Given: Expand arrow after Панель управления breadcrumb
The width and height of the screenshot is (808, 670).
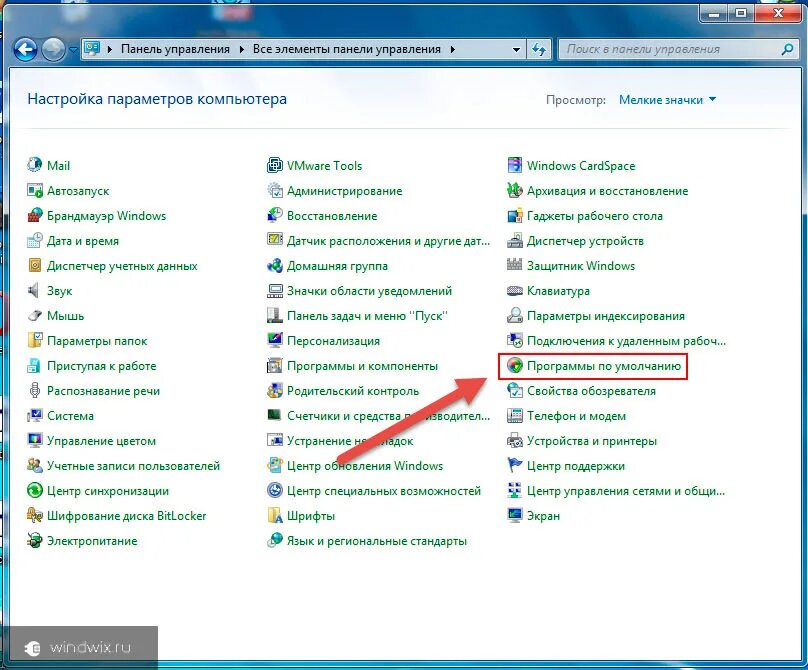Looking at the screenshot, I should tap(241, 49).
